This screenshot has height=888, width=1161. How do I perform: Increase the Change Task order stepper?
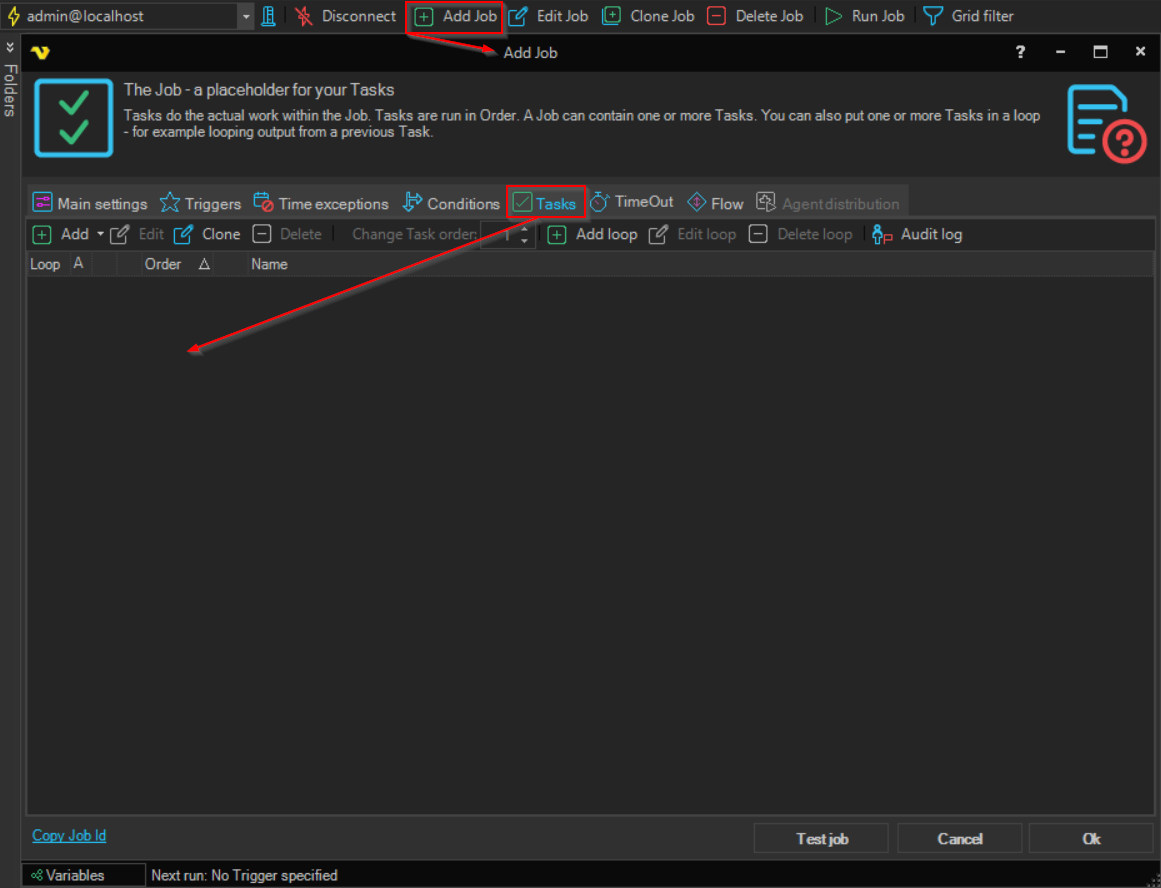click(x=525, y=229)
